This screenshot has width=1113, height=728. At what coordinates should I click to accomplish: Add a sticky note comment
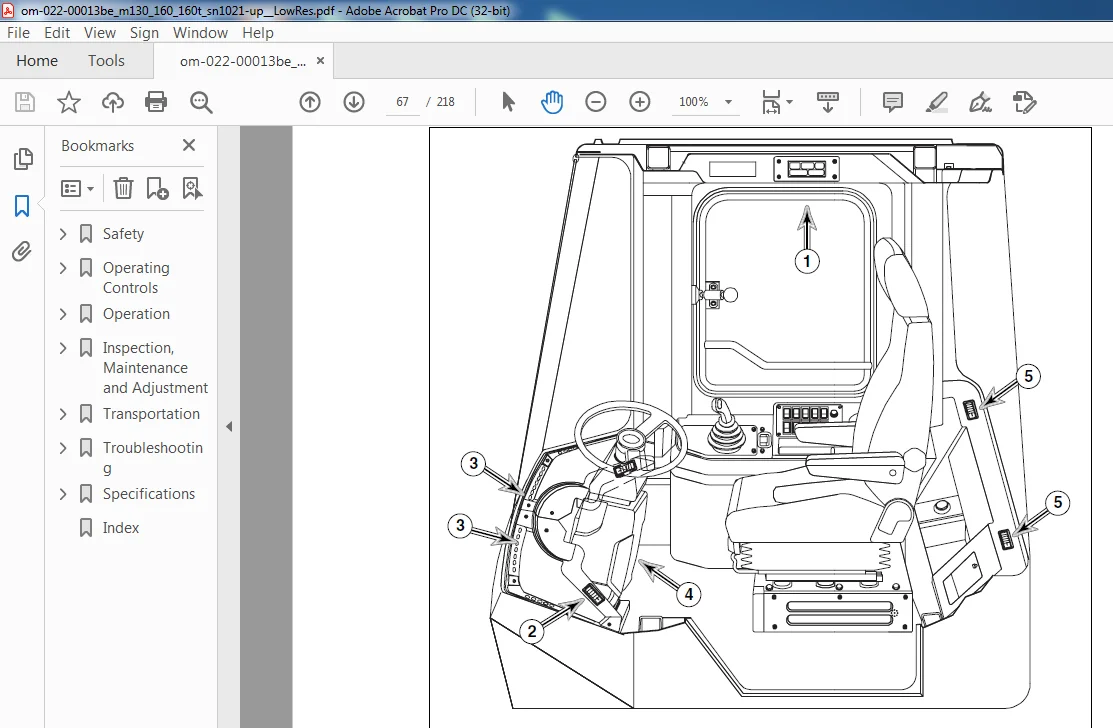pos(893,102)
